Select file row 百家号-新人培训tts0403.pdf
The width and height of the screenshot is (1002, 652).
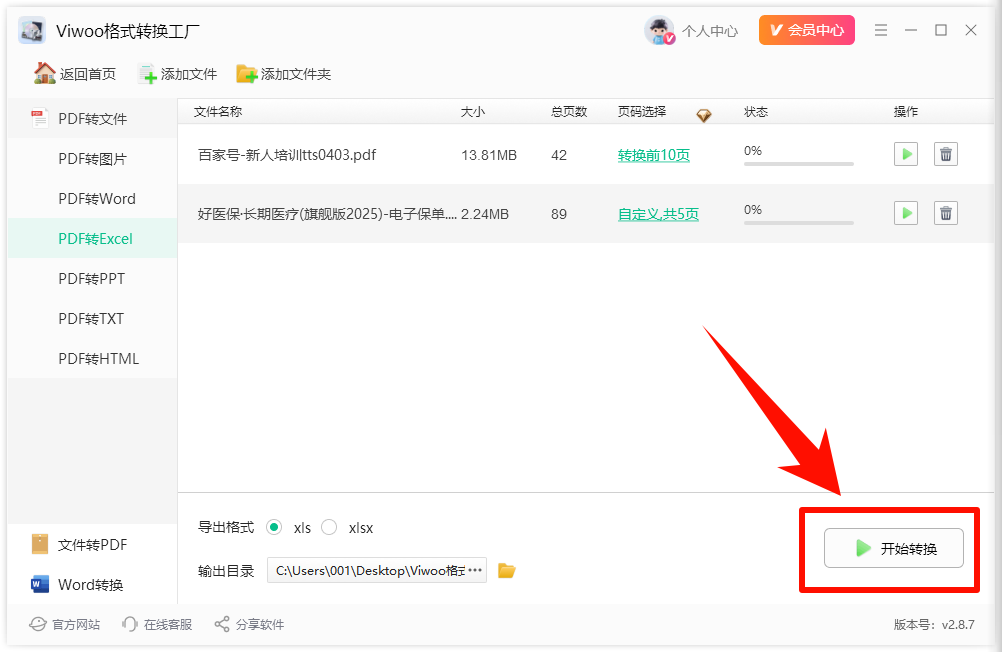(x=585, y=155)
